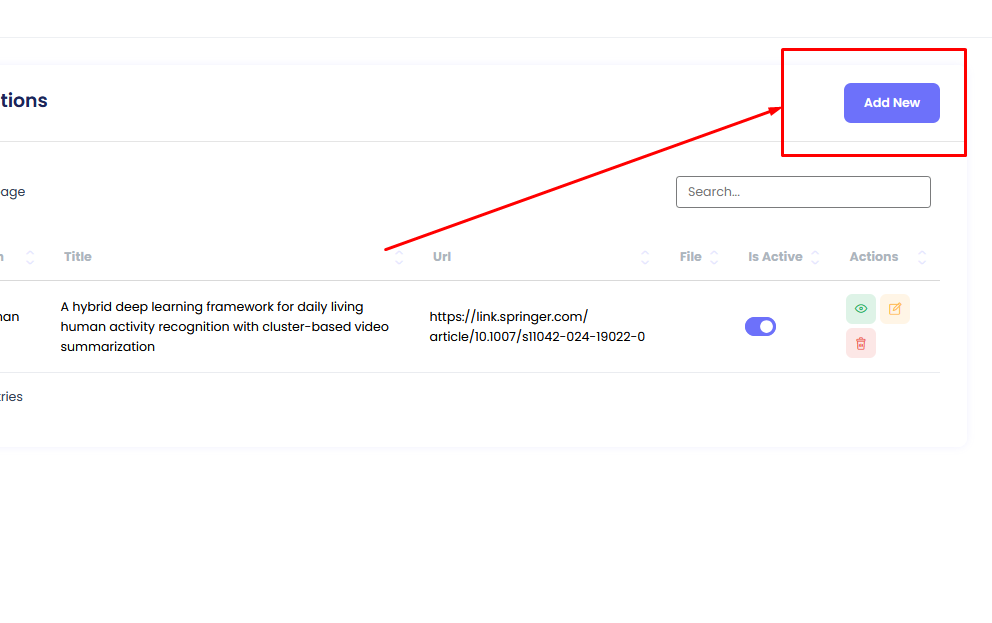The width and height of the screenshot is (992, 623).
Task: Click sort arrows beside File header
Action: coord(714,257)
